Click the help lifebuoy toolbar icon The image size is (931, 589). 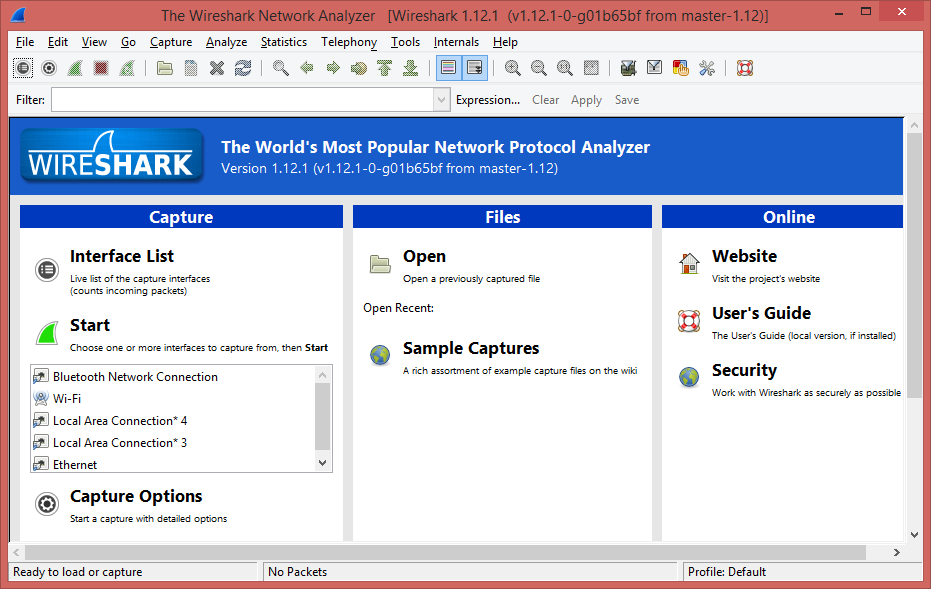point(744,68)
